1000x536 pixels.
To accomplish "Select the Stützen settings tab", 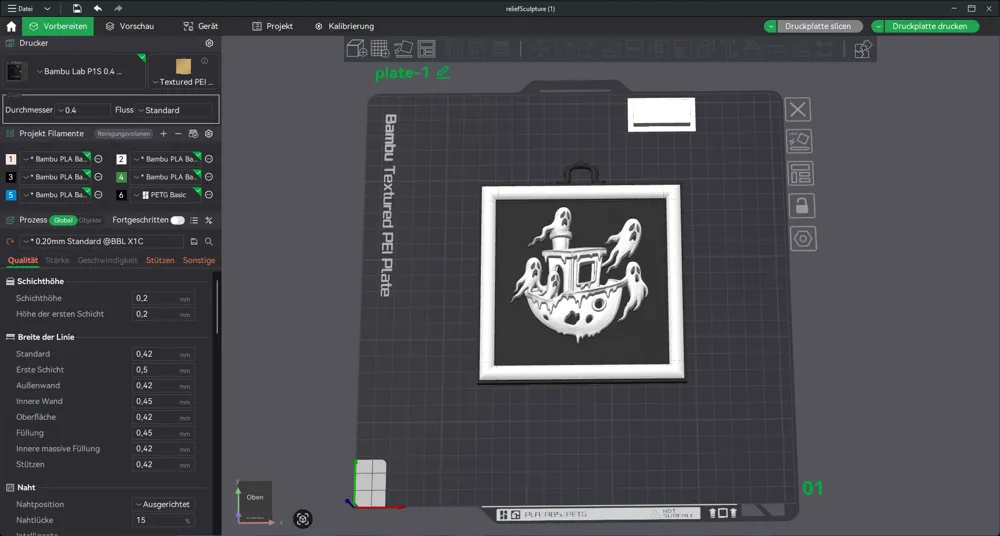I will pyautogui.click(x=160, y=260).
